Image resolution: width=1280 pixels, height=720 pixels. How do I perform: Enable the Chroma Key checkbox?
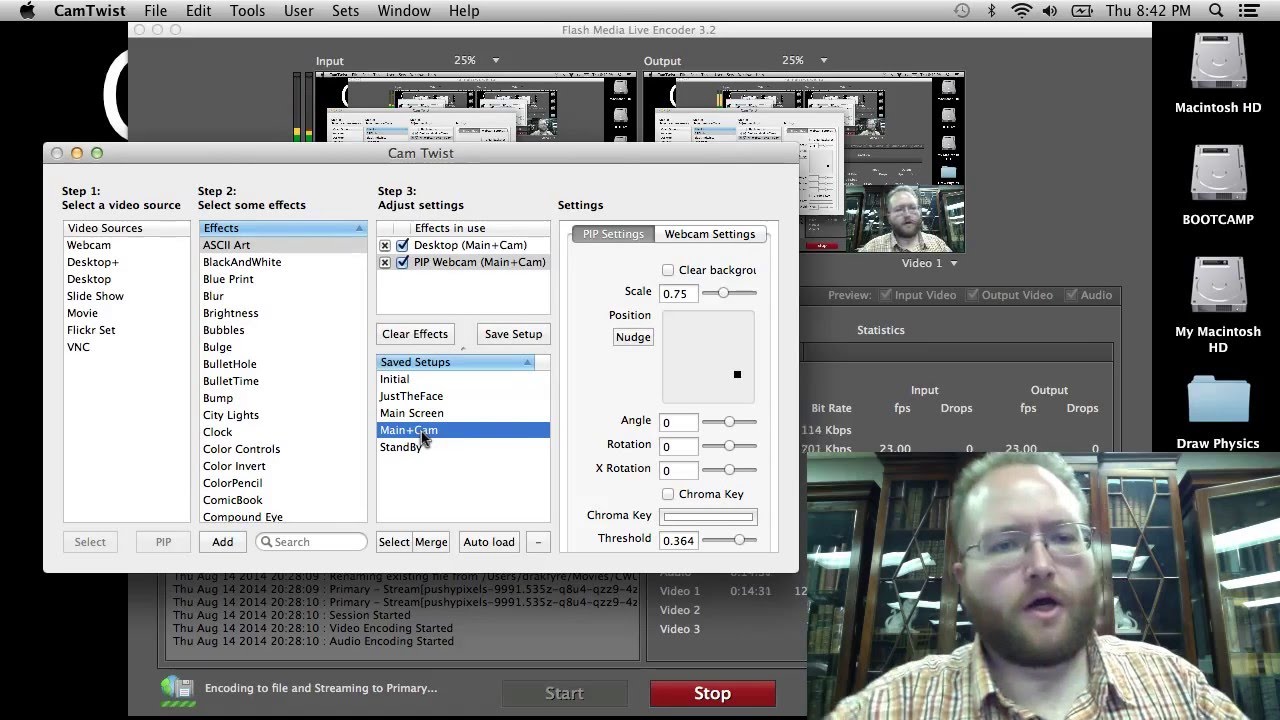click(668, 494)
